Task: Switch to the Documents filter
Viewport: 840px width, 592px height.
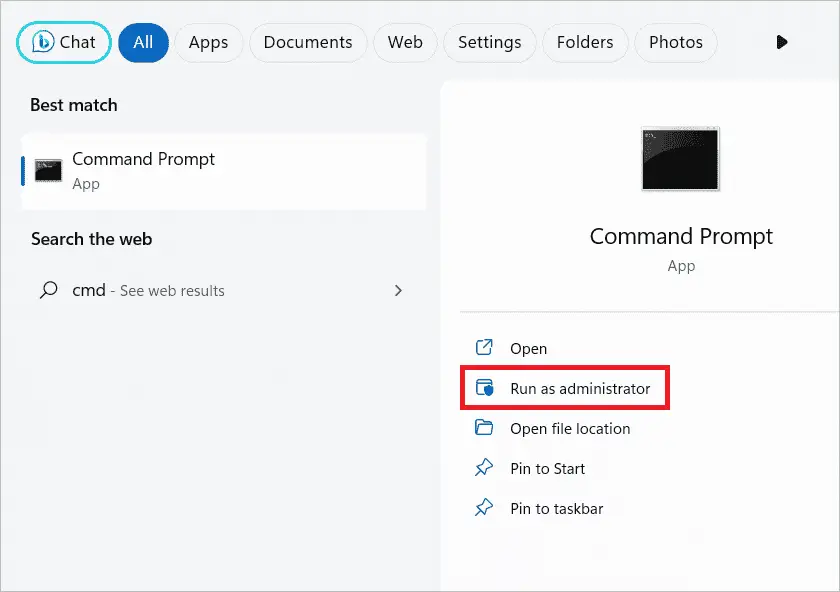Action: [x=308, y=42]
